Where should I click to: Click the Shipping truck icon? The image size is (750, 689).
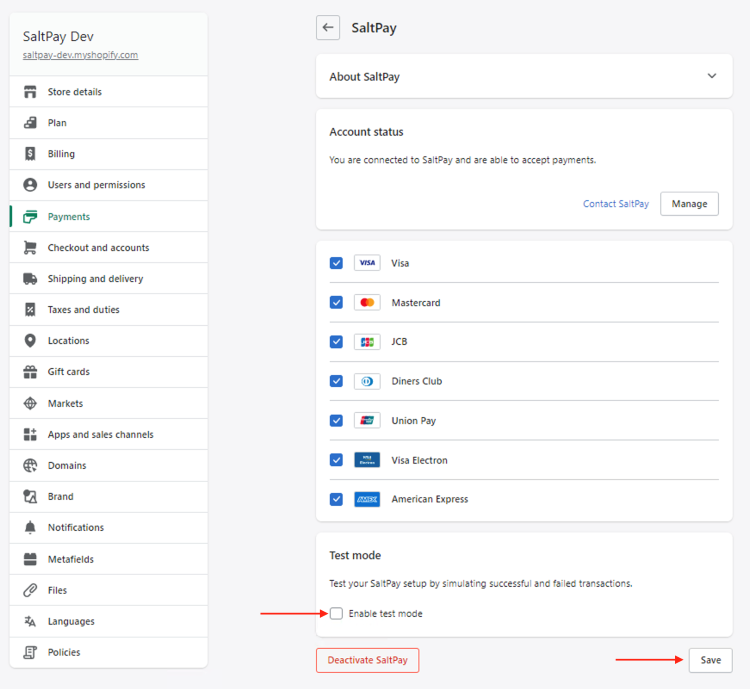click(x=30, y=278)
